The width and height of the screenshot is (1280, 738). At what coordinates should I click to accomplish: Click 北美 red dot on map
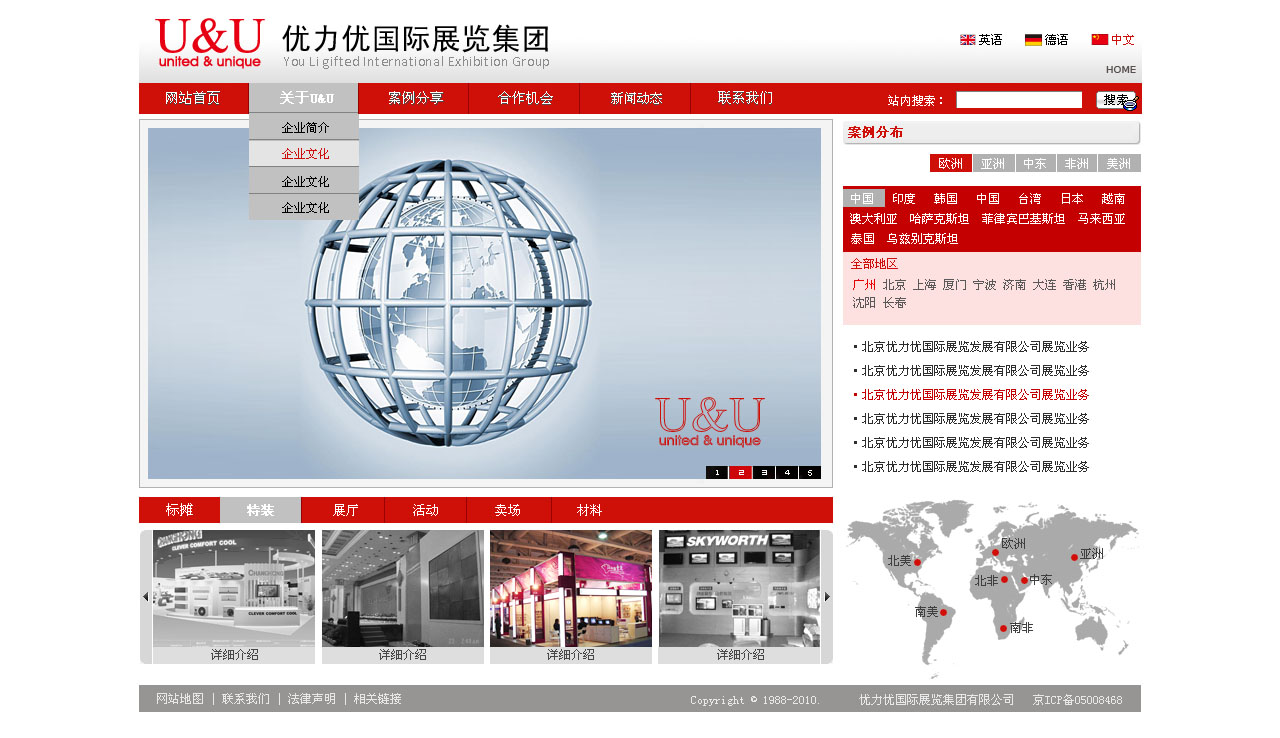pyautogui.click(x=917, y=563)
